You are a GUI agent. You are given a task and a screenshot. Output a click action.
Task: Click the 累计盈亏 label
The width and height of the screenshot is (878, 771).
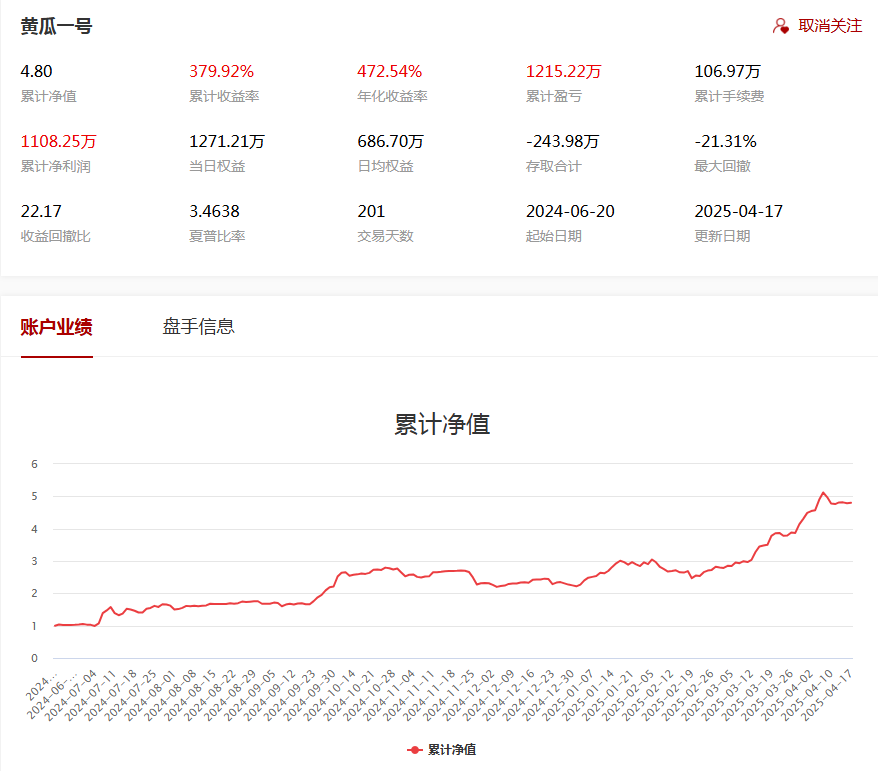coord(554,96)
